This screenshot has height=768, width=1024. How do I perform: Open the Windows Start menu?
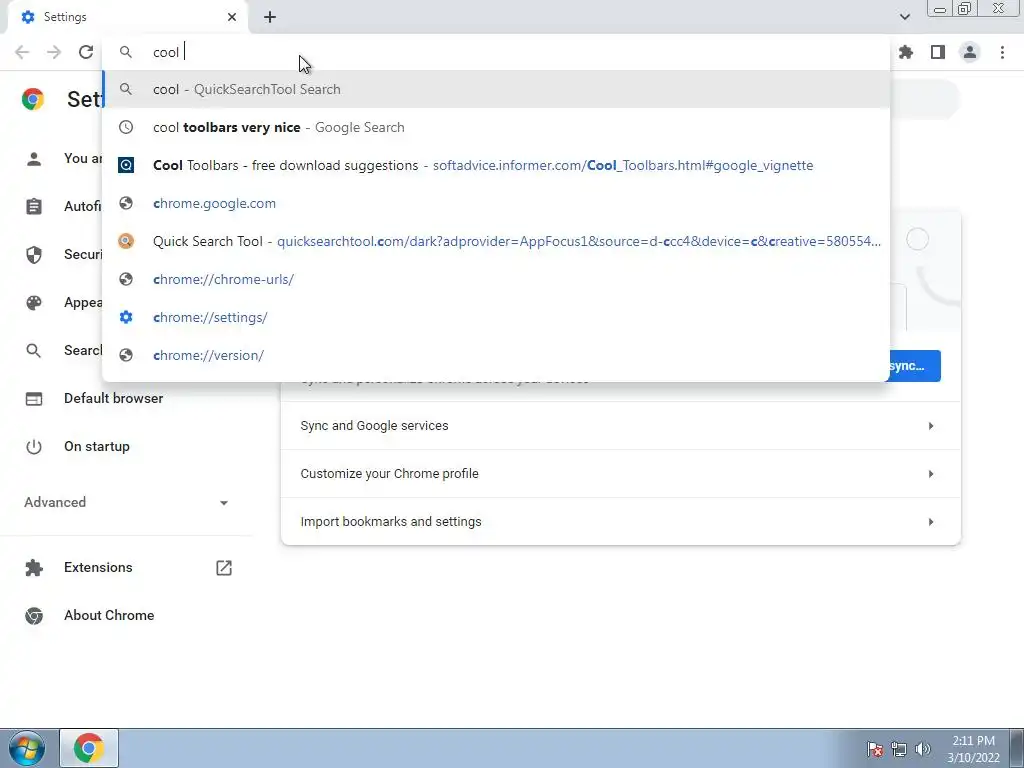click(x=26, y=748)
